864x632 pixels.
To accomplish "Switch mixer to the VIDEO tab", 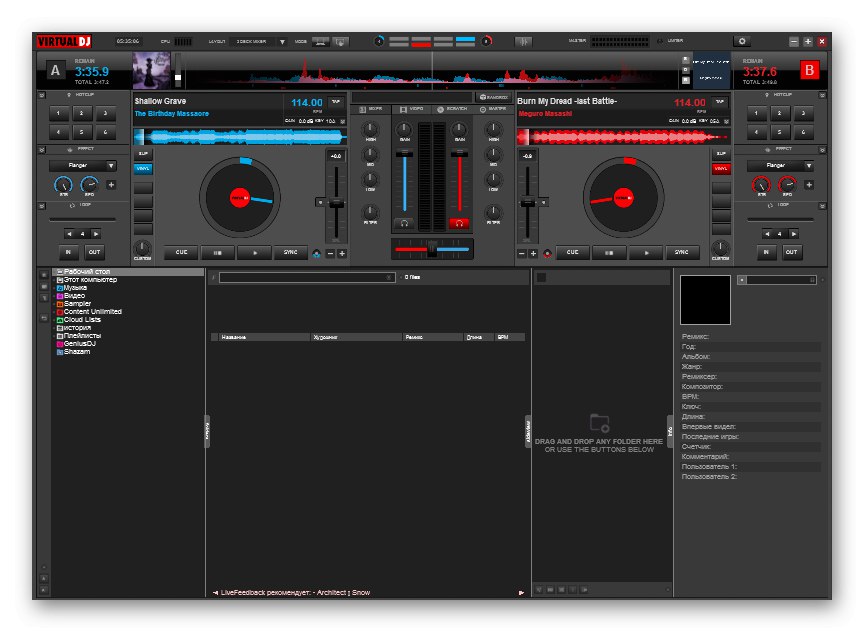I will click(x=411, y=108).
